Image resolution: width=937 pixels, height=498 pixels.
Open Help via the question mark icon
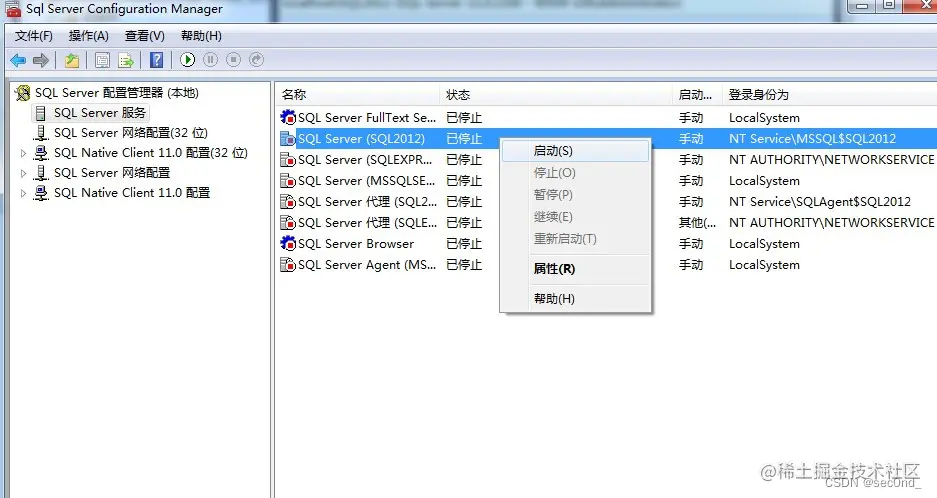[157, 60]
